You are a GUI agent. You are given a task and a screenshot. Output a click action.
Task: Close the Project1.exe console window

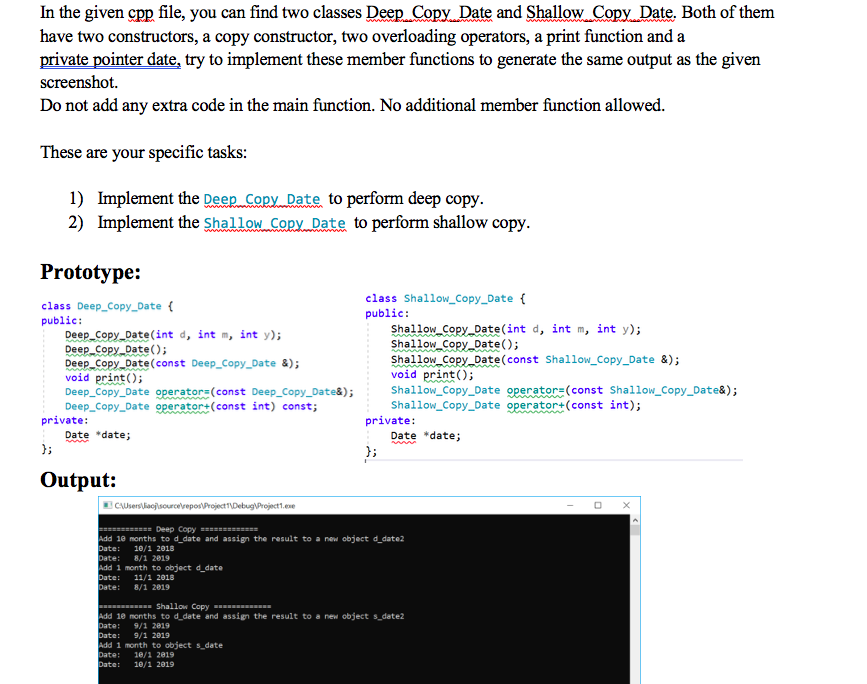coord(626,506)
